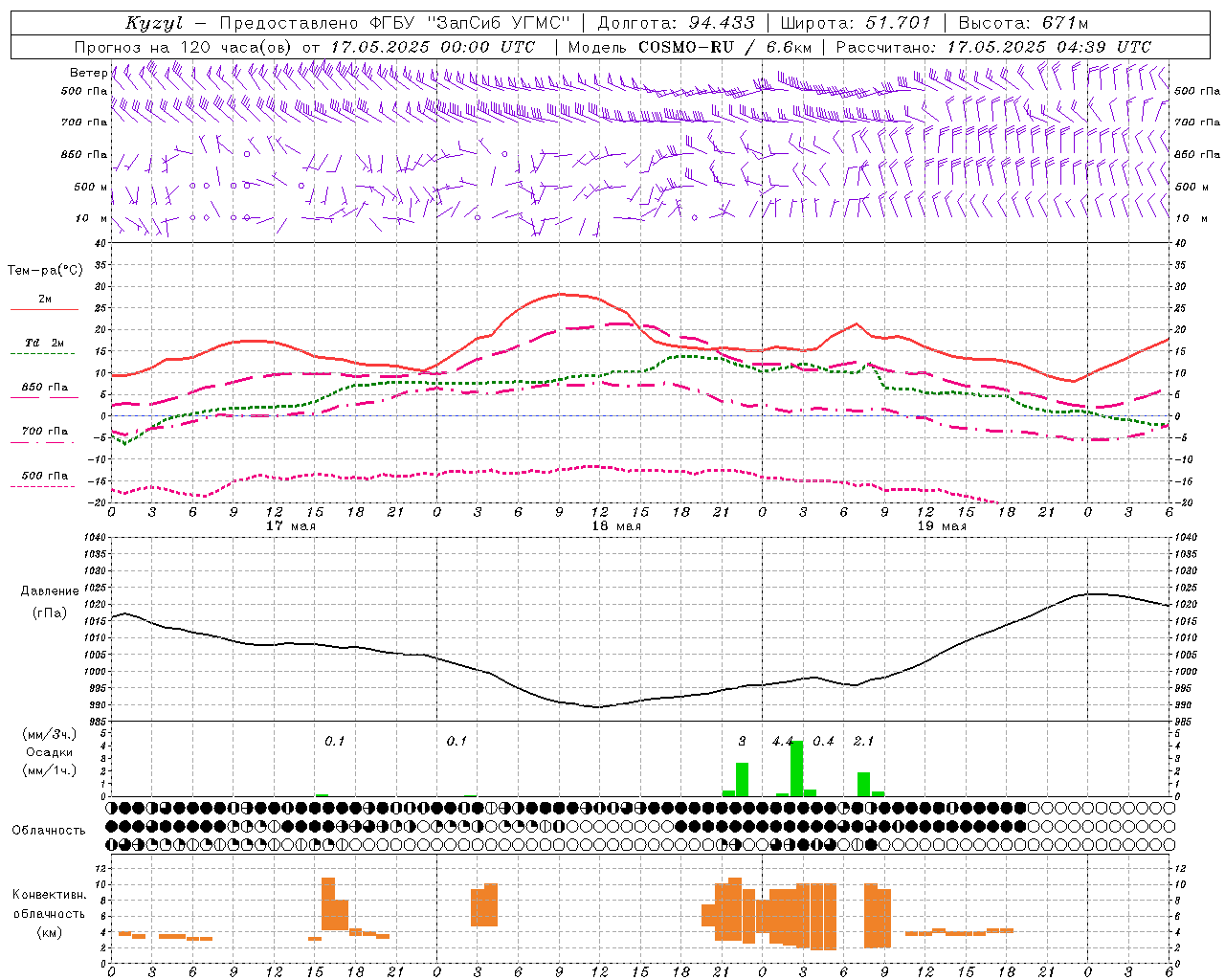Click the "18 мая" date label
This screenshot has width=1225, height=980.
pyautogui.click(x=616, y=525)
